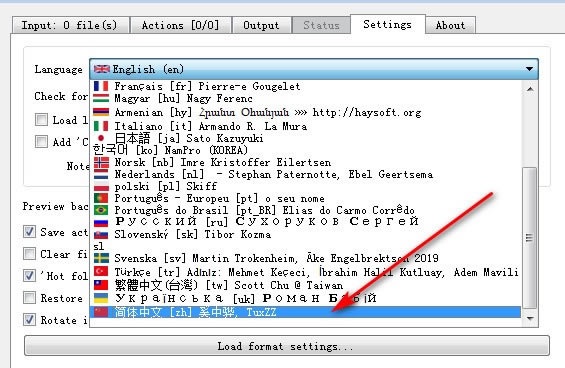Click the Hungarian flag icon
This screenshot has height=368, width=565.
click(101, 98)
